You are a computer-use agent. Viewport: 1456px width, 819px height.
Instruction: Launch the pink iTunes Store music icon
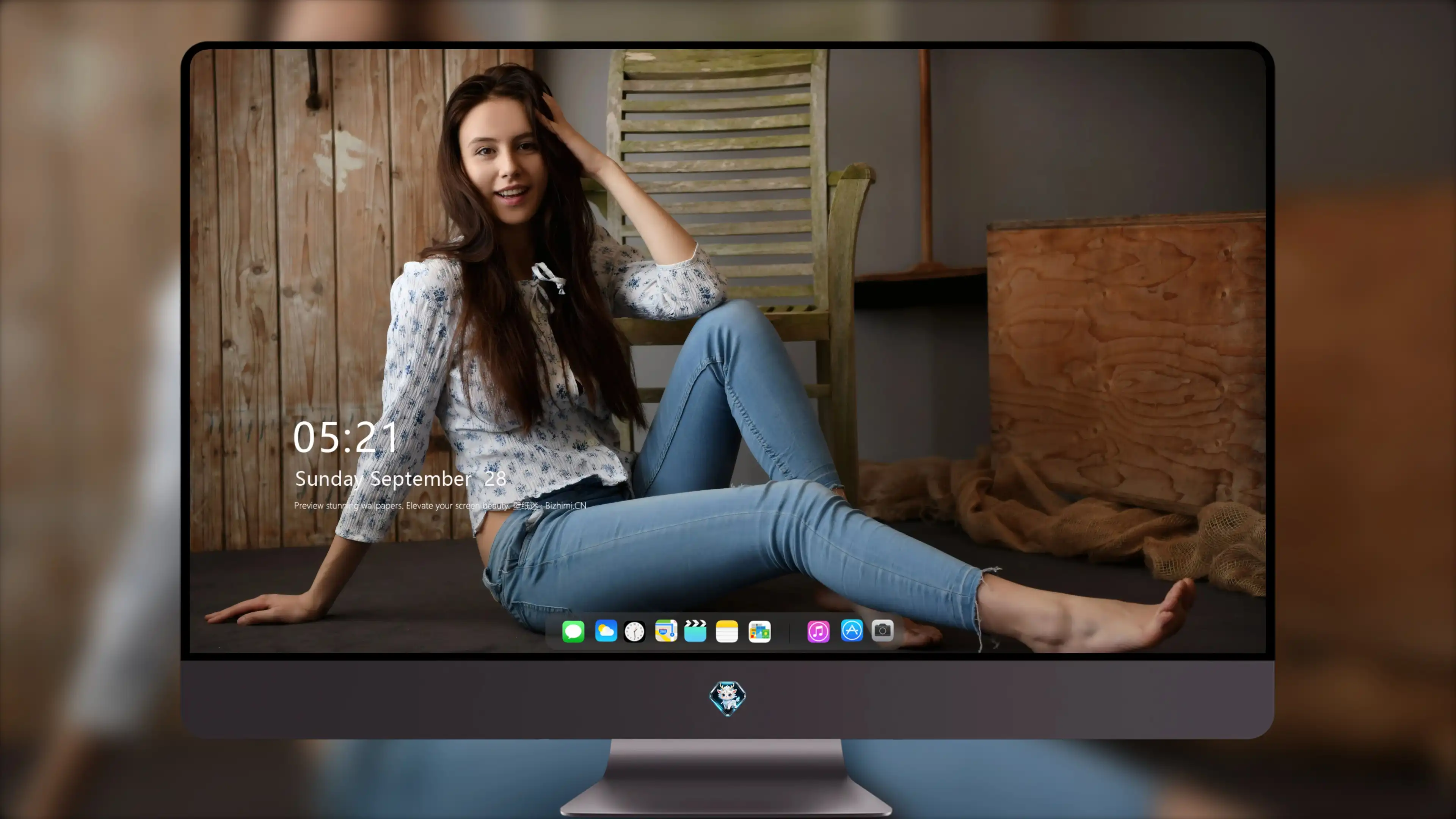click(x=819, y=631)
